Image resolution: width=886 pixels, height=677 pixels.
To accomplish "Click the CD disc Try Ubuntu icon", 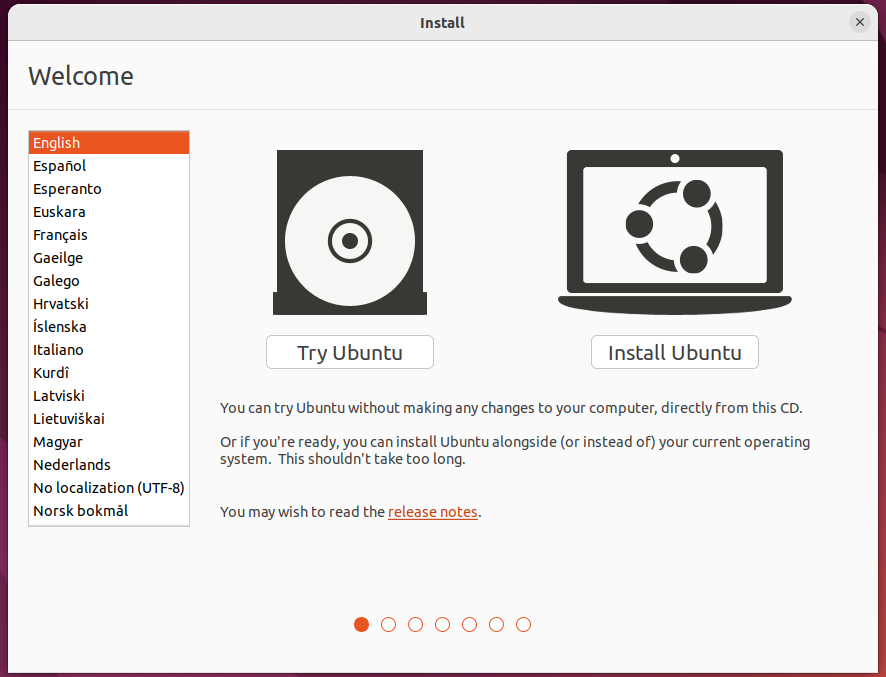I will coord(350,232).
